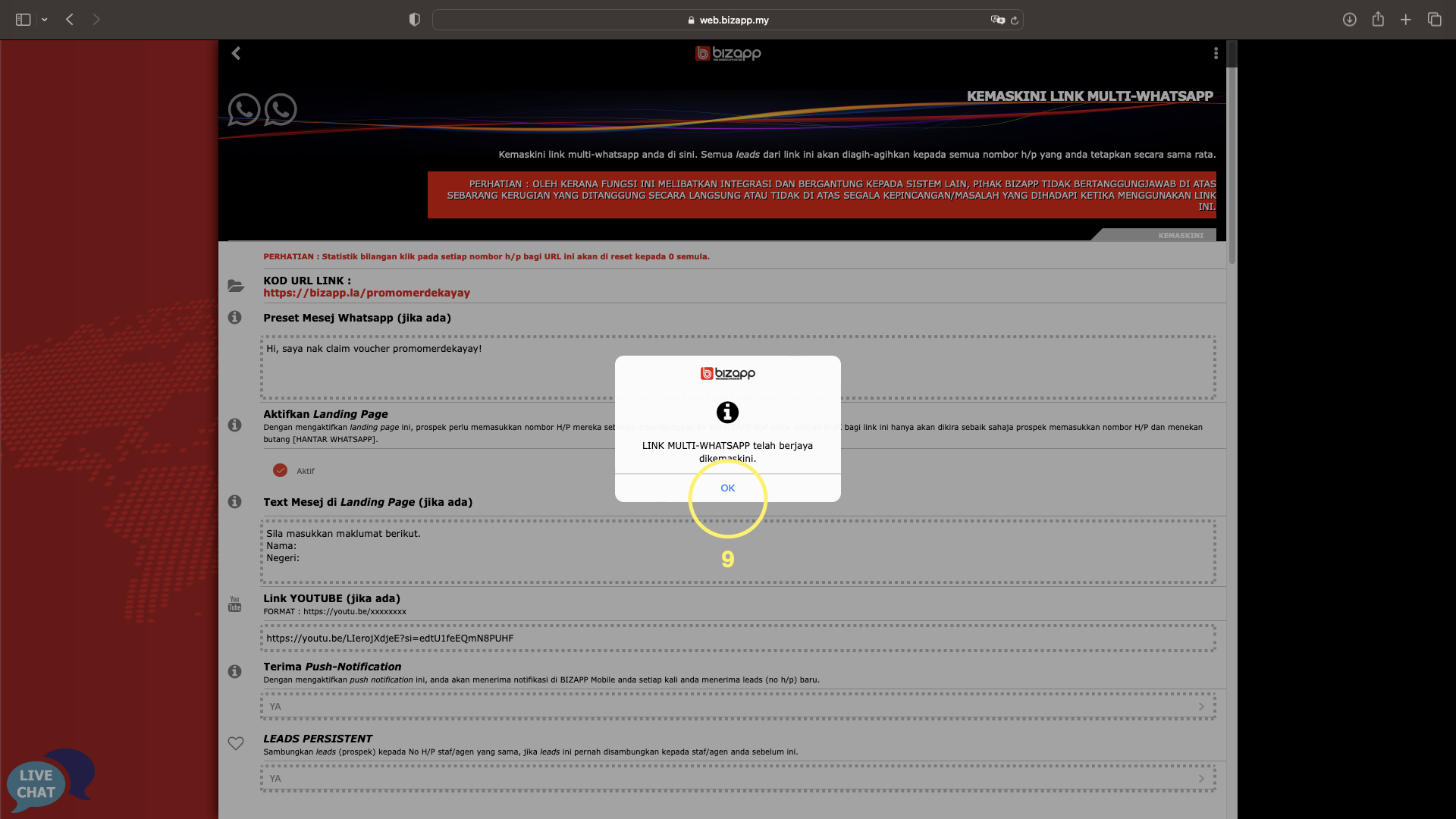Toggle the Aktif landing page checkbox
The image size is (1456, 819).
point(281,470)
